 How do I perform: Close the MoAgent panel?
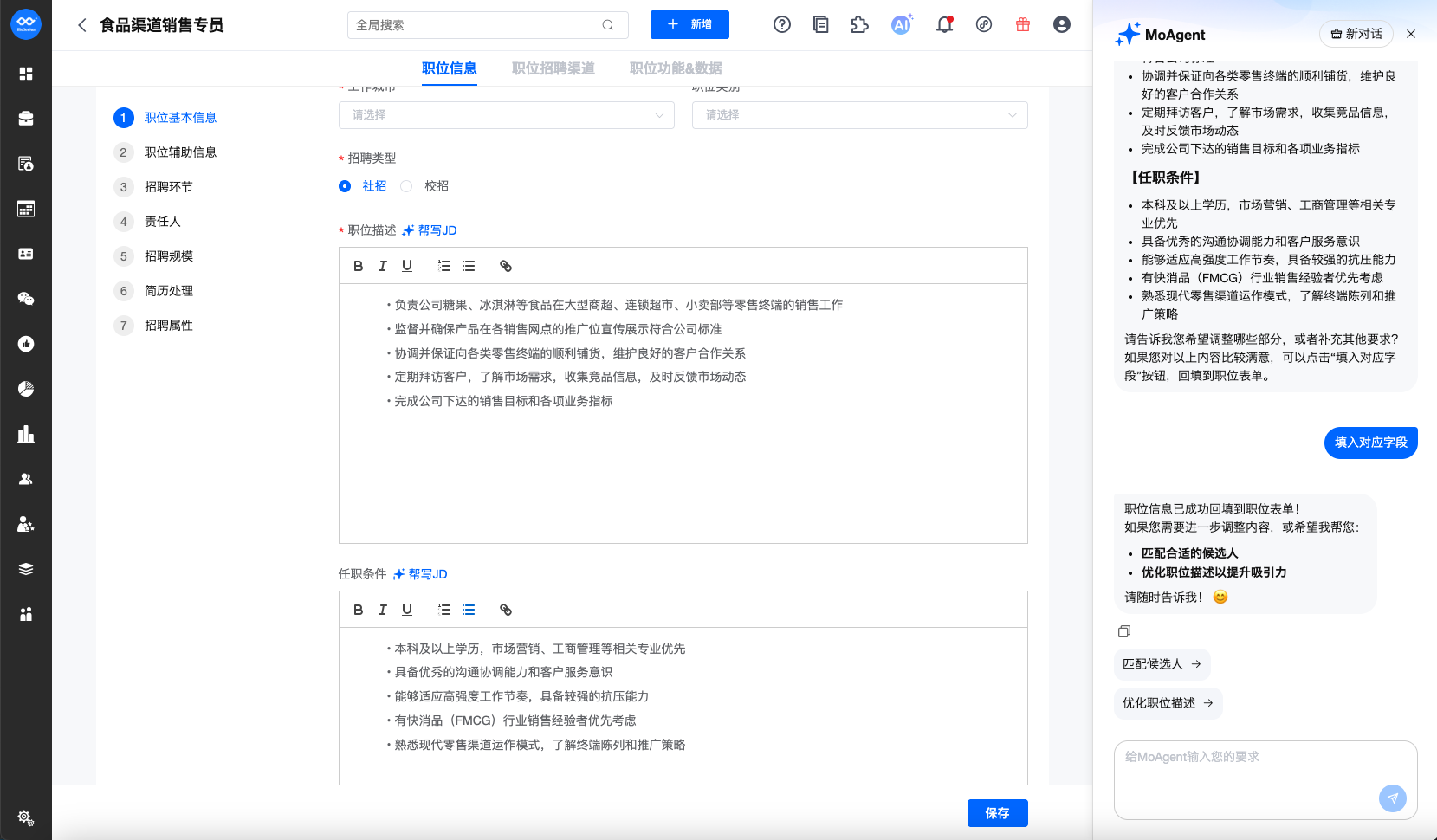click(1411, 34)
